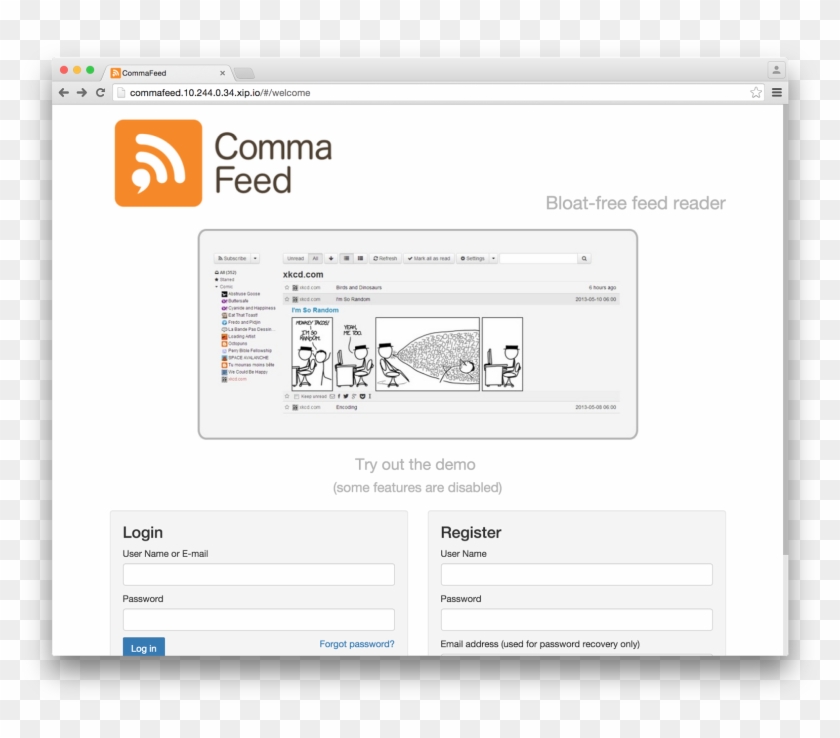Click the search magnifier icon

[x=585, y=258]
